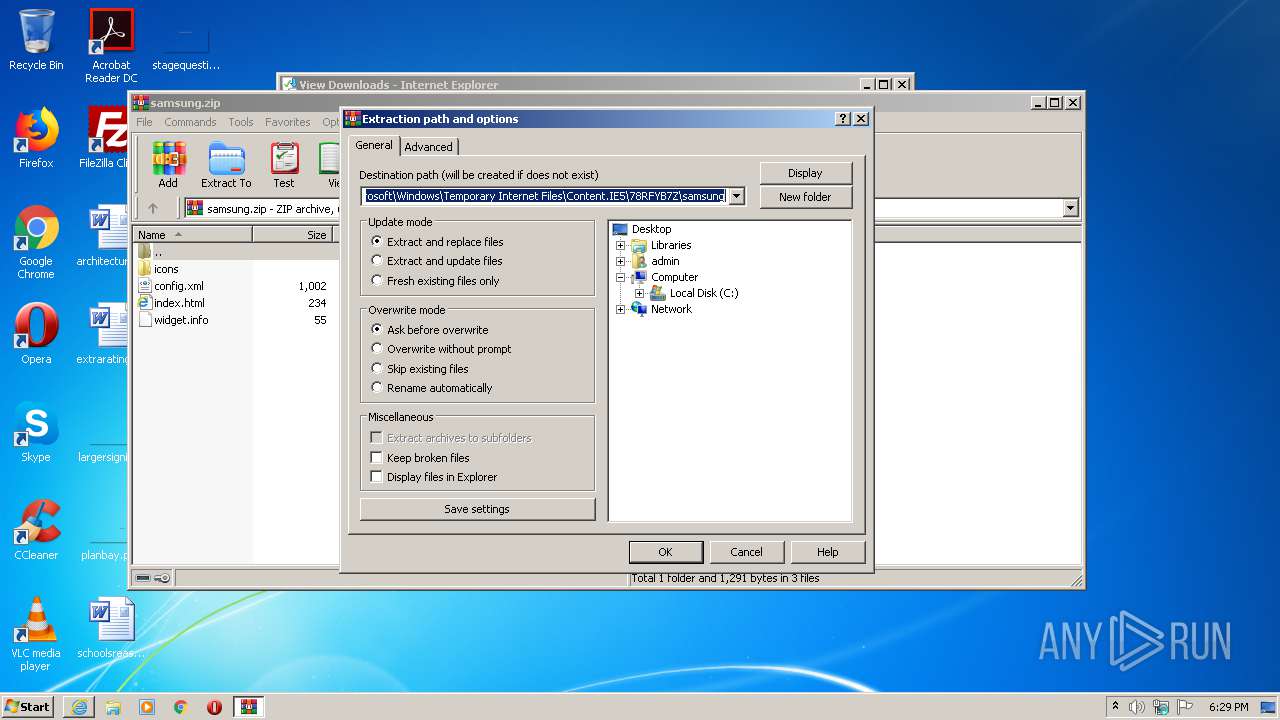Click the Chrome taskbar icon
Viewport: 1280px width, 720px height.
[181, 707]
